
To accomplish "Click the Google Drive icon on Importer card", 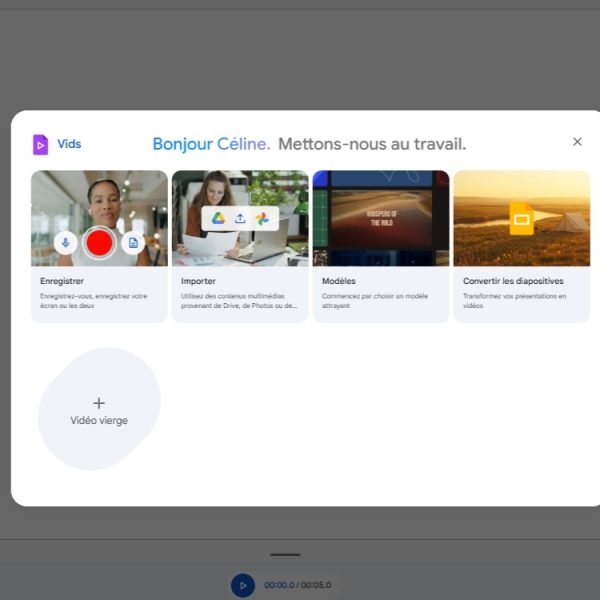I will click(218, 218).
